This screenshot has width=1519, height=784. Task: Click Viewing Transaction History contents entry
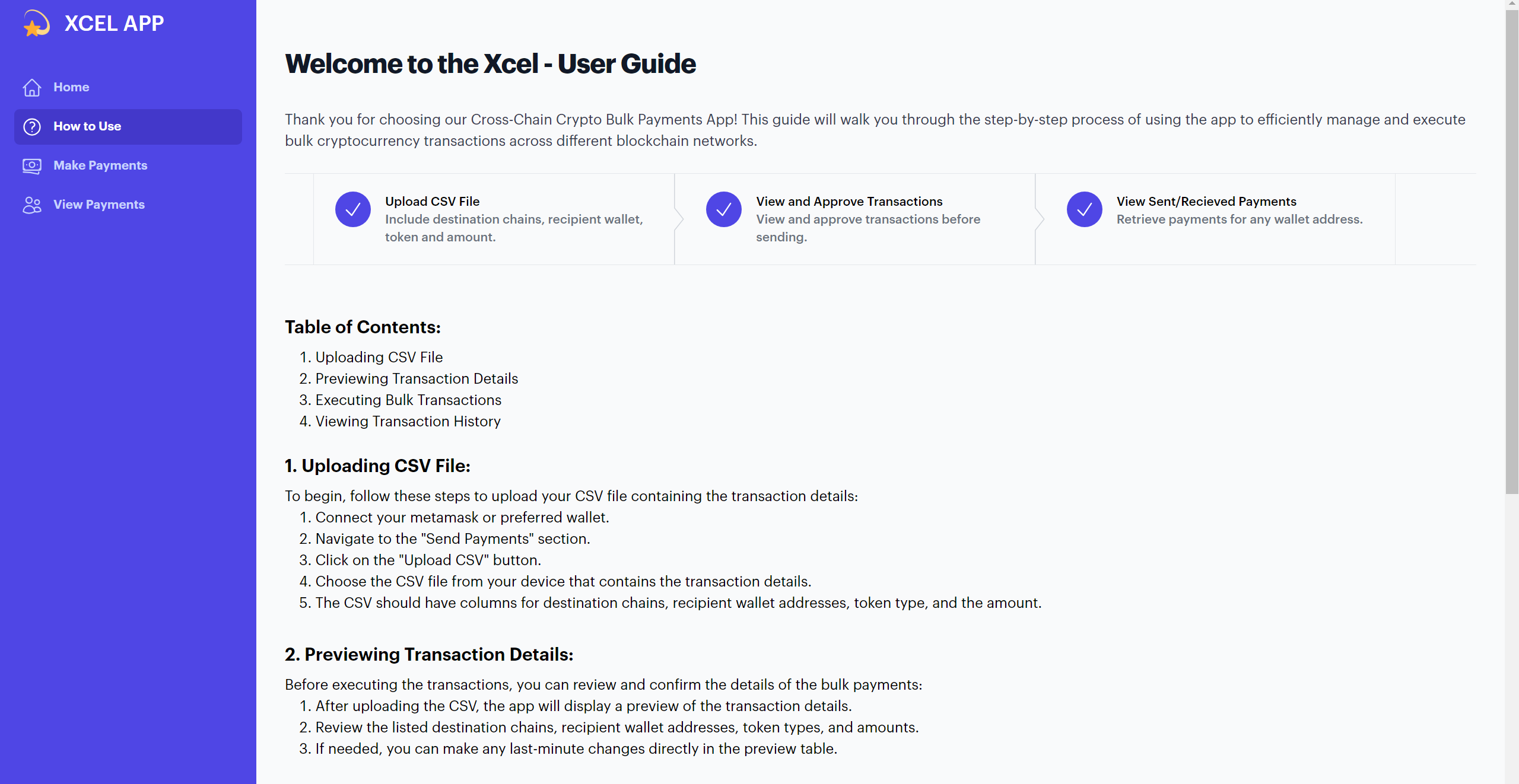408,421
